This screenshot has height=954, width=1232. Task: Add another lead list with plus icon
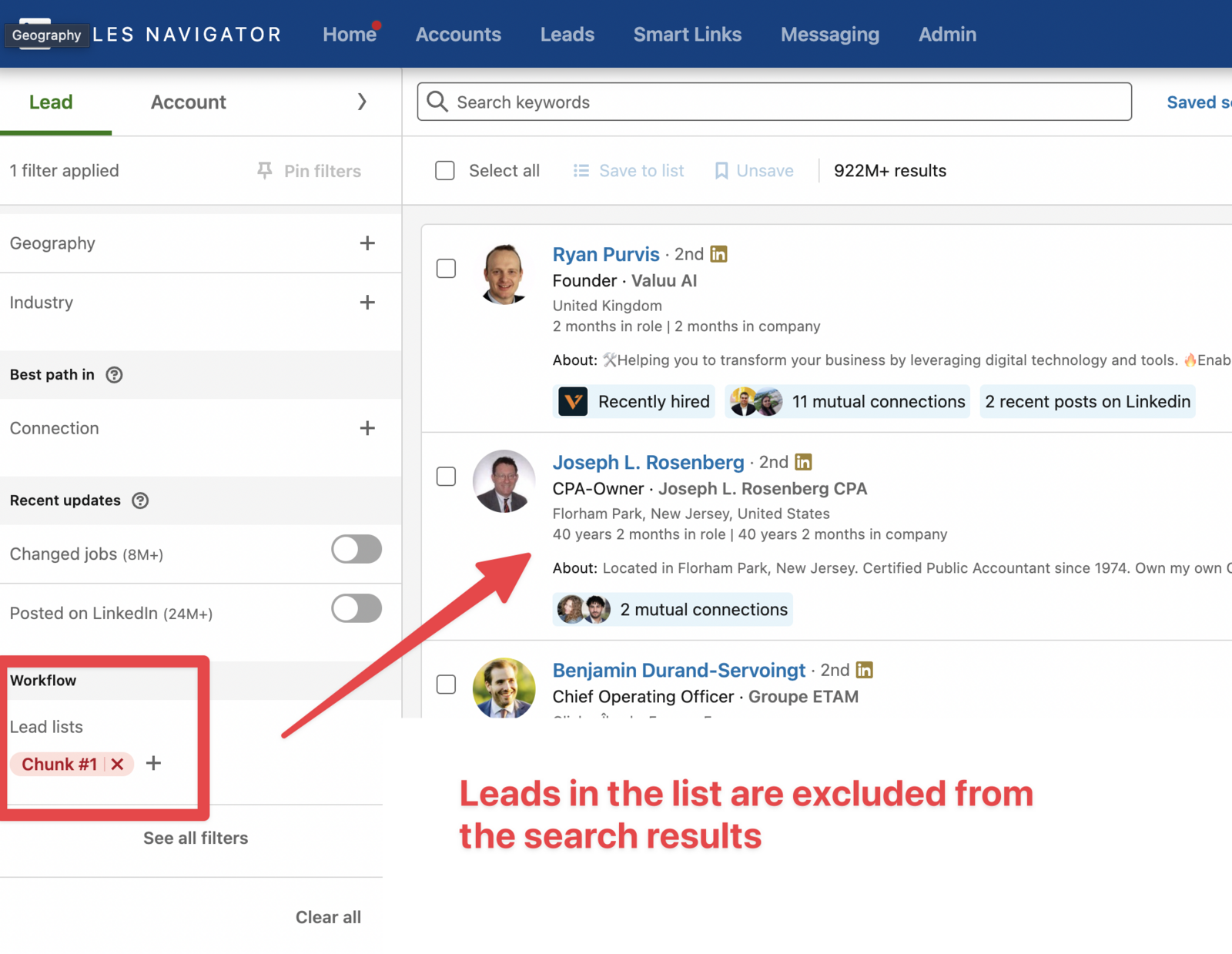coord(154,763)
